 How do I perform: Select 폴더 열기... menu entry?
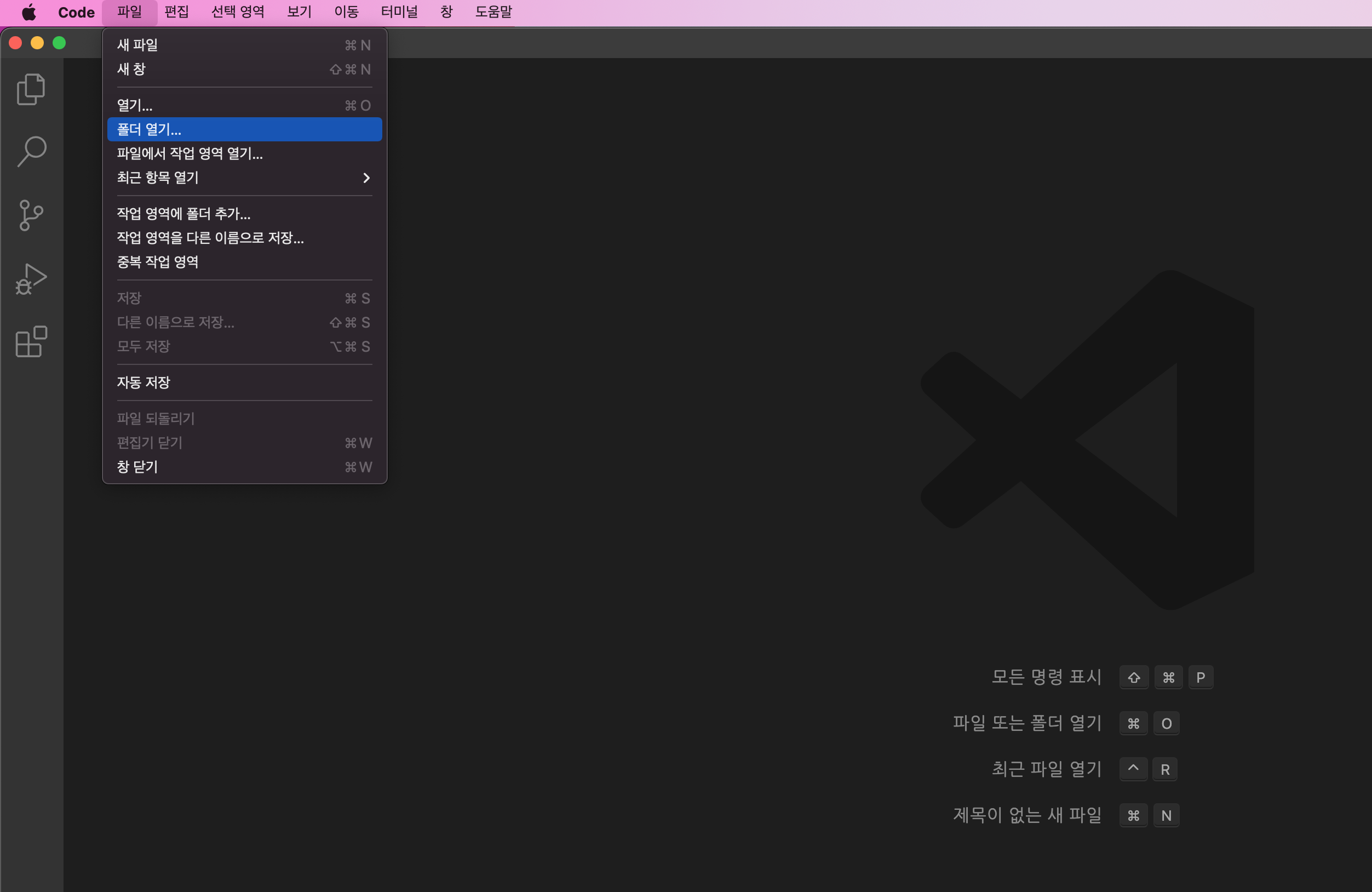(150, 129)
